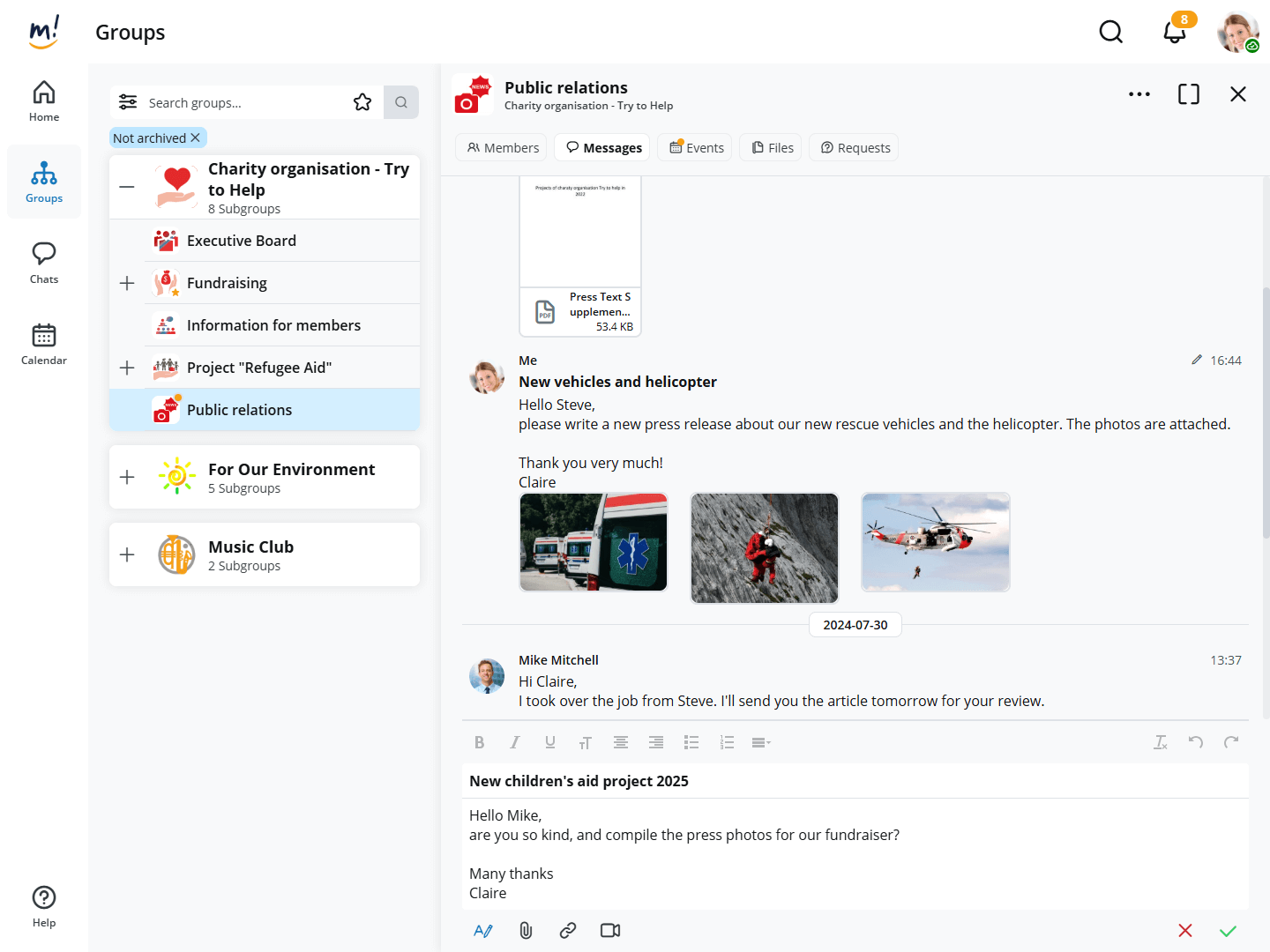Open the three-dots more options menu

[x=1139, y=94]
